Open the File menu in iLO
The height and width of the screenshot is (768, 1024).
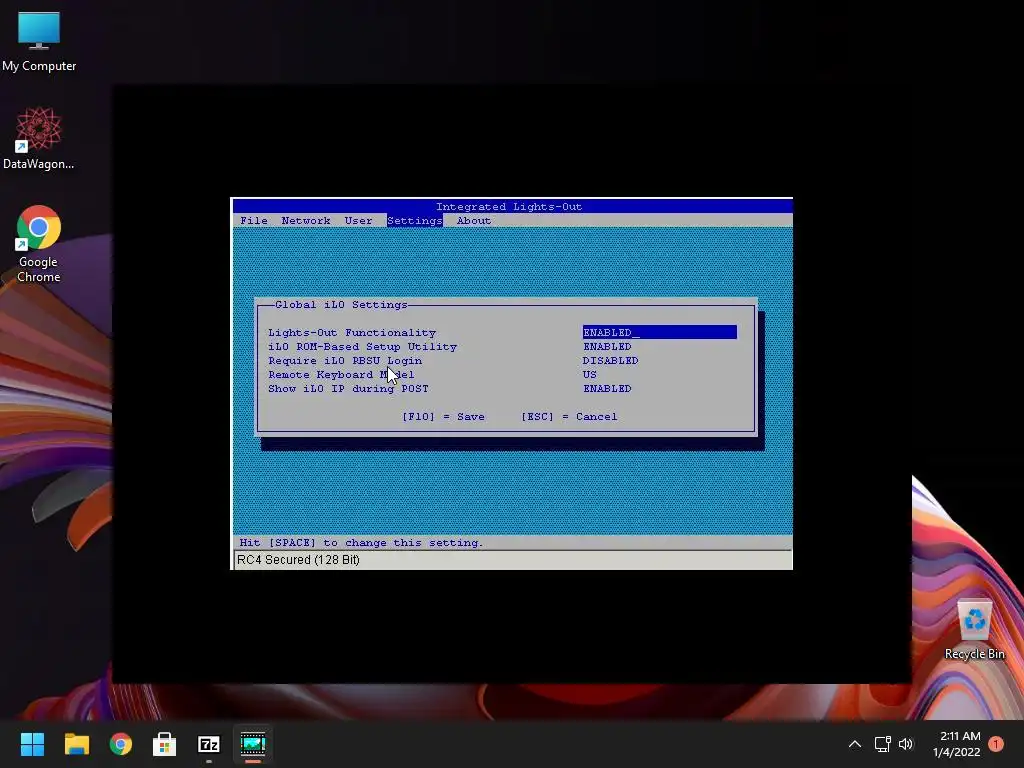click(x=254, y=221)
